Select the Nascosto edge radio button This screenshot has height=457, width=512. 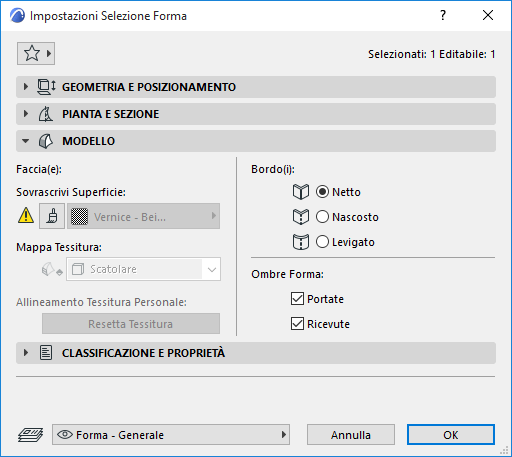(x=322, y=217)
